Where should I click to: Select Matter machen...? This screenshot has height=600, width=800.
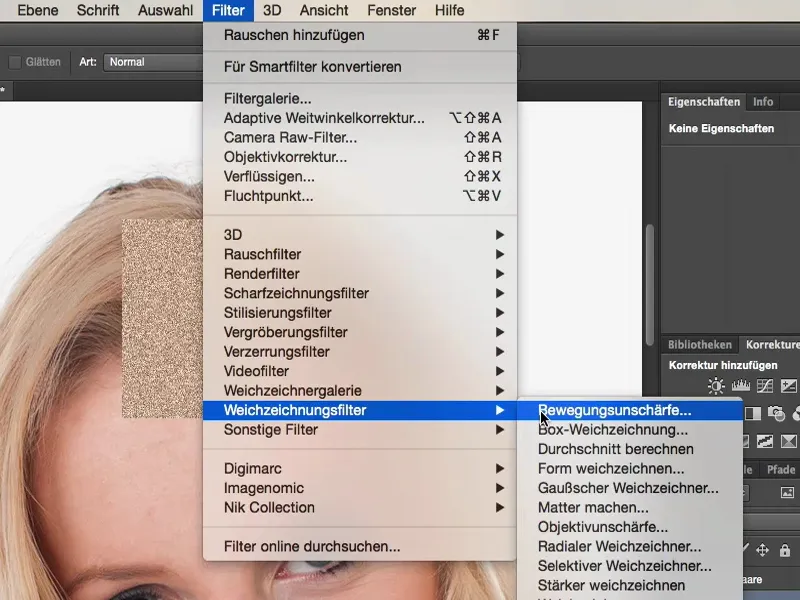coord(630,508)
